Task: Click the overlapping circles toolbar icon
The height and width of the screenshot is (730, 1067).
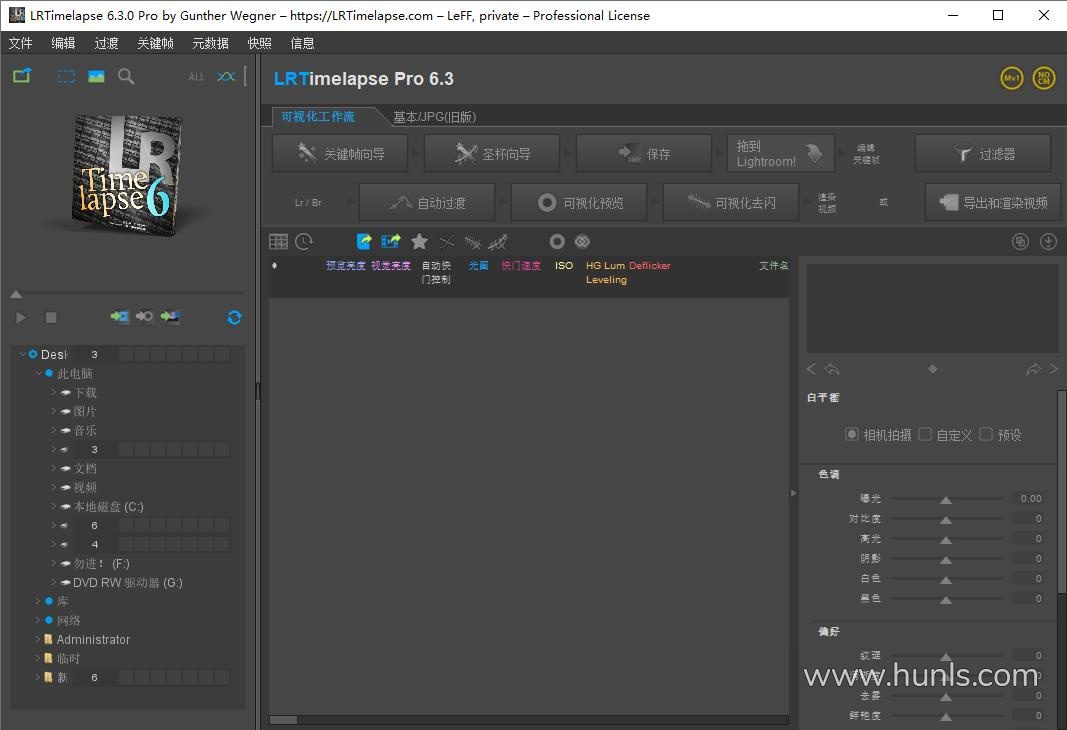Action: 582,242
